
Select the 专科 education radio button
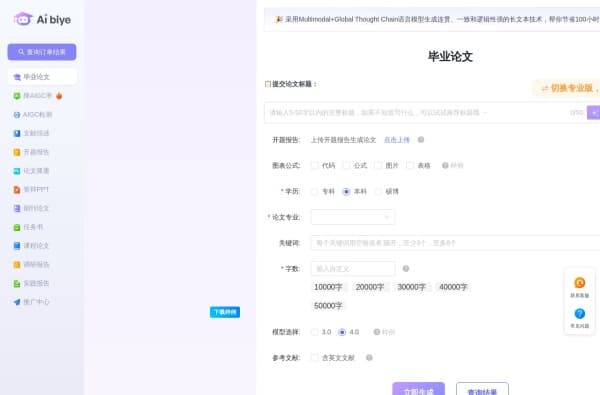point(315,191)
